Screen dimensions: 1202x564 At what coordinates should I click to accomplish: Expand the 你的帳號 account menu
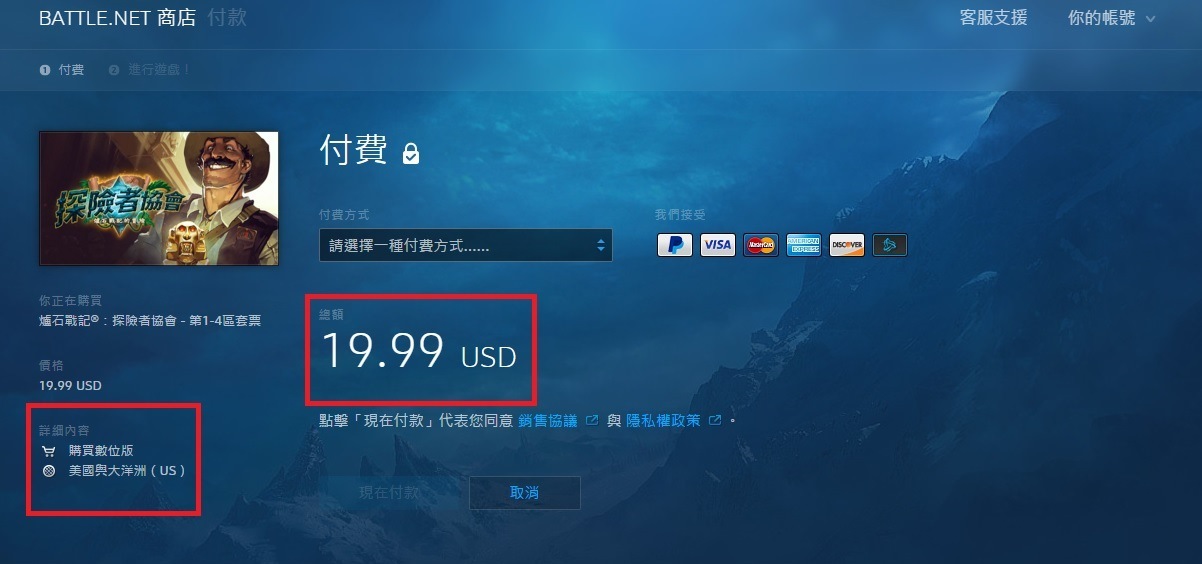click(x=1111, y=18)
